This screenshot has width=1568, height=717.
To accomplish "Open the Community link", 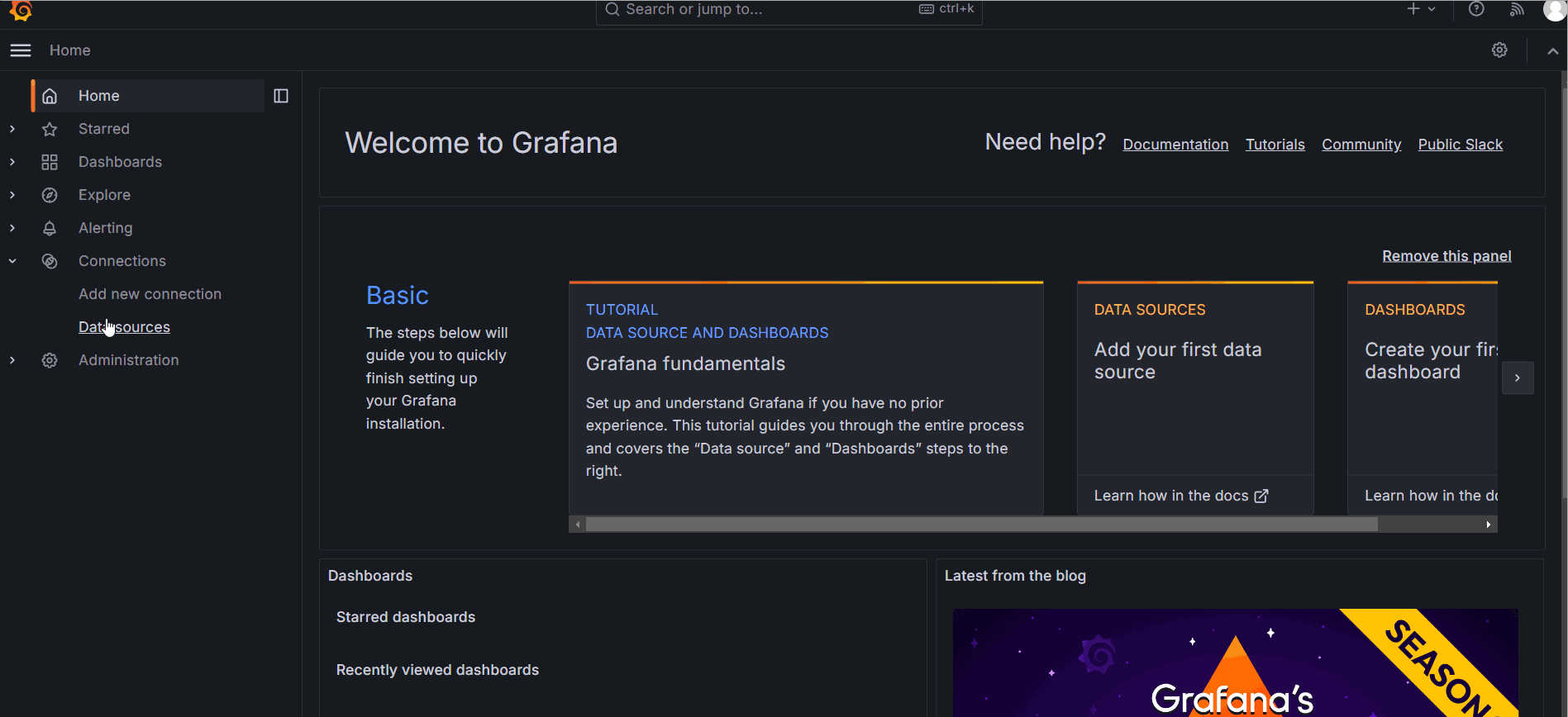I will [1361, 145].
